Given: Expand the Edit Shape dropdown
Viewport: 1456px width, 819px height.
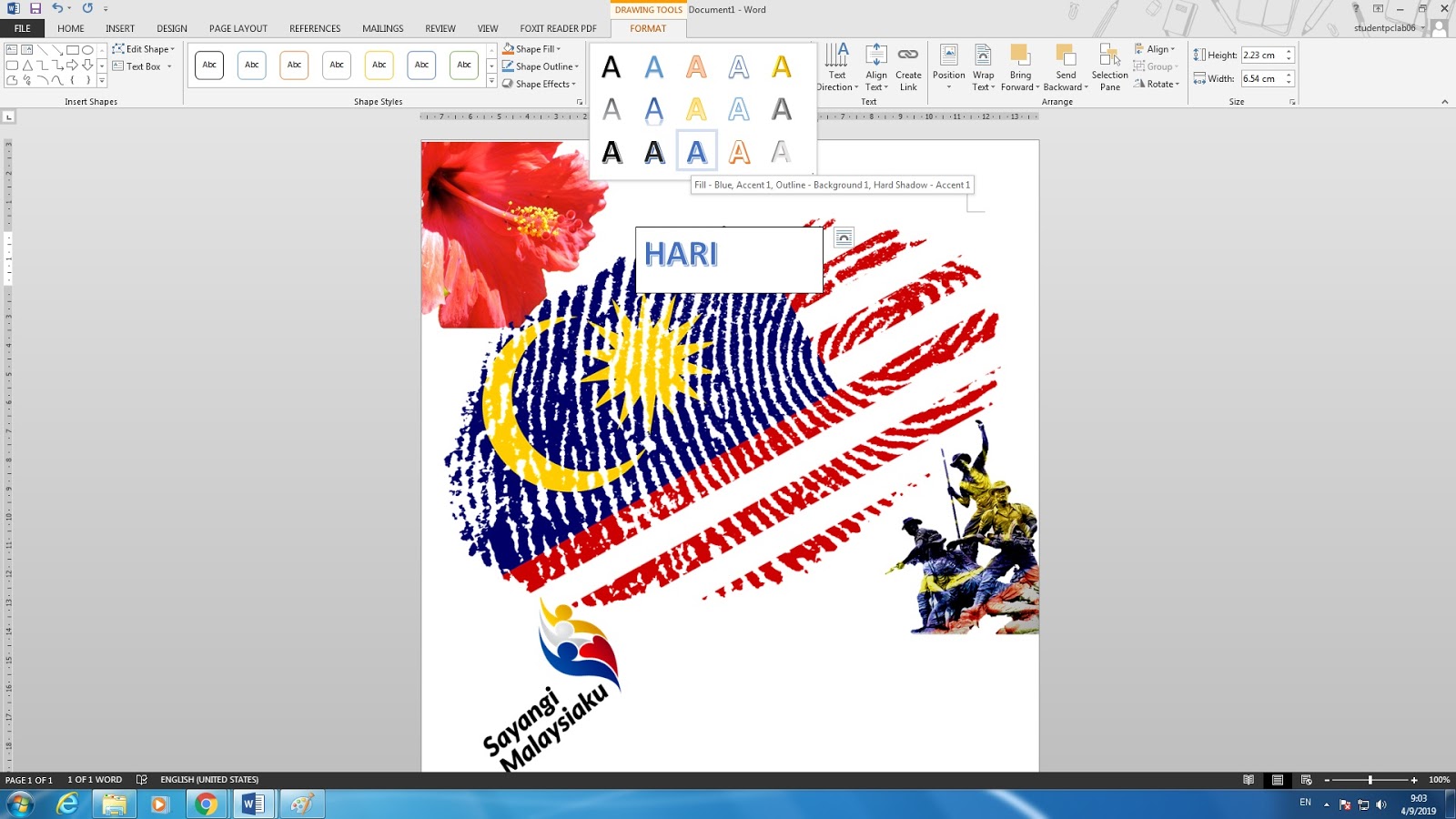Looking at the screenshot, I should coord(144,49).
